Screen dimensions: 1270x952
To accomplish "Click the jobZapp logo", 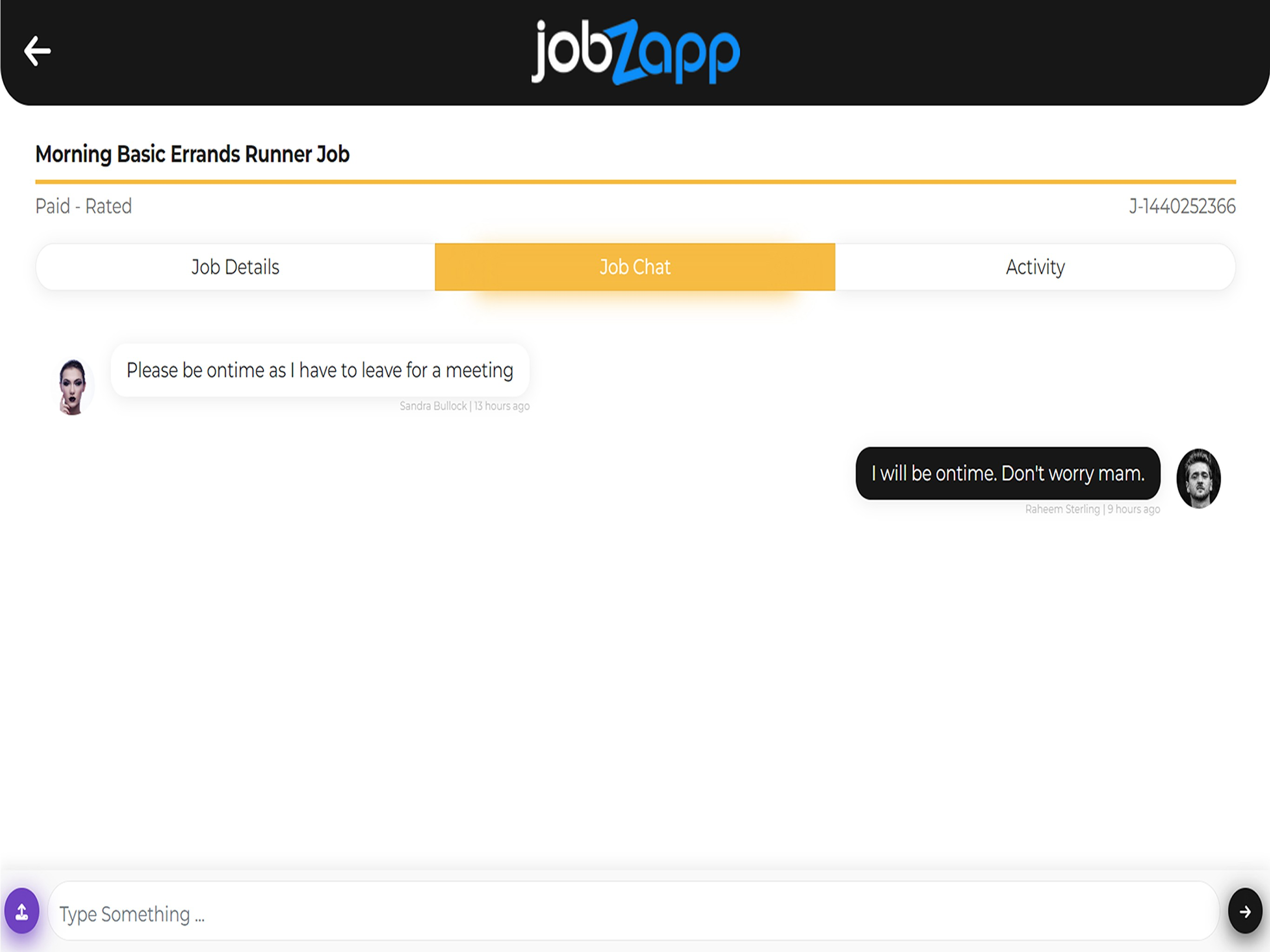I will (635, 52).
